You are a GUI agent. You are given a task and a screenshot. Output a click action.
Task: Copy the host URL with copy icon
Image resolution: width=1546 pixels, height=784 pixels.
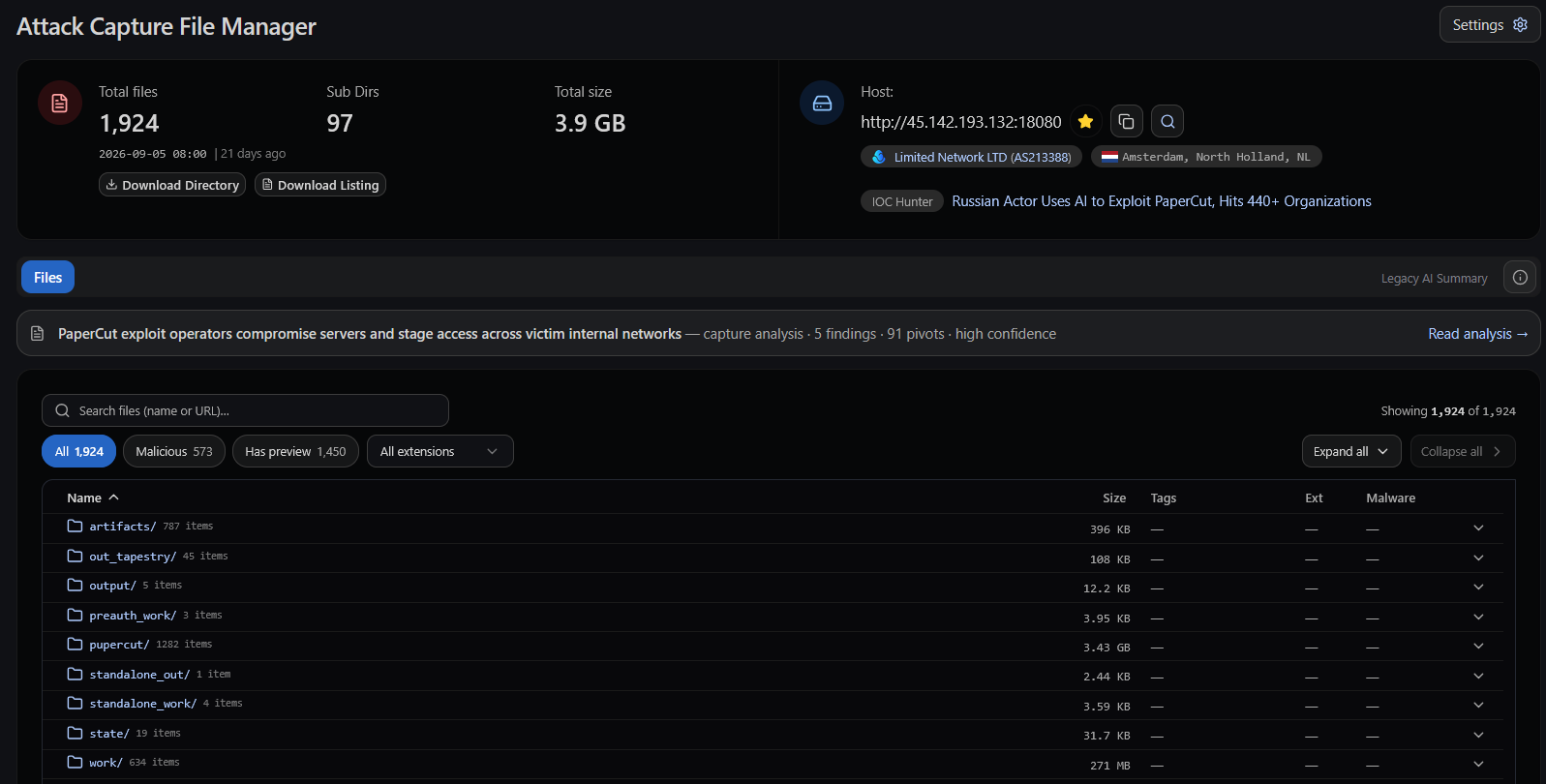1126,121
